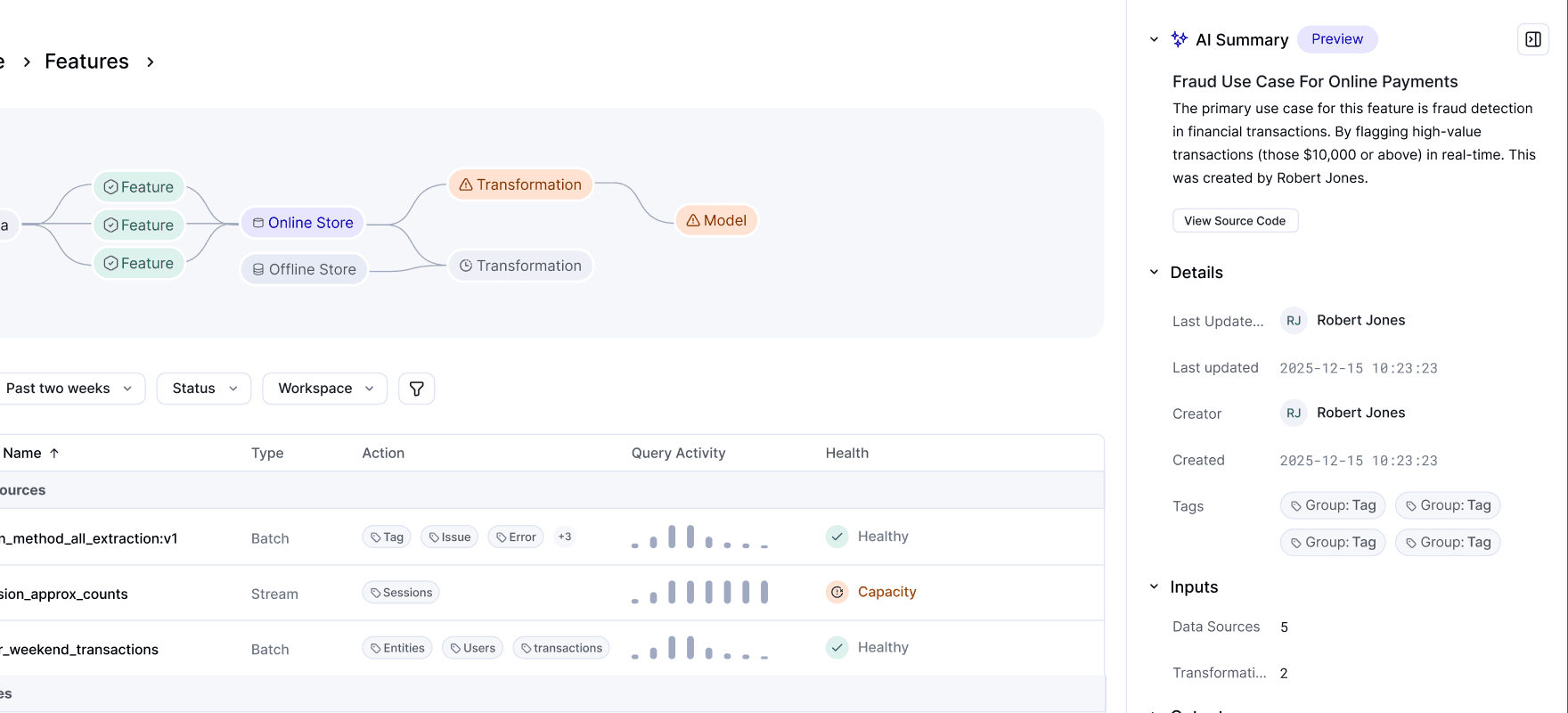The image size is (1568, 713).
Task: Click the chevron after Features breadcrumb
Action: [150, 61]
